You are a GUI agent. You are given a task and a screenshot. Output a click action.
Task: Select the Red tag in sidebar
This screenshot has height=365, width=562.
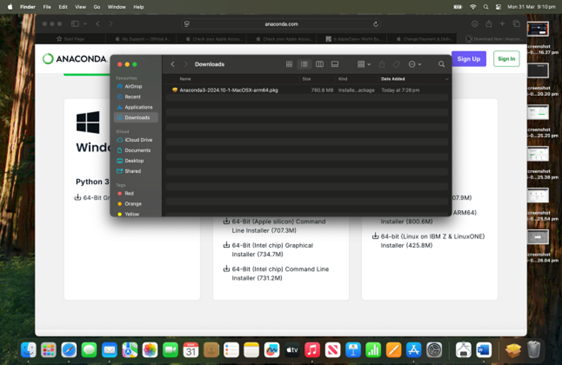(129, 193)
